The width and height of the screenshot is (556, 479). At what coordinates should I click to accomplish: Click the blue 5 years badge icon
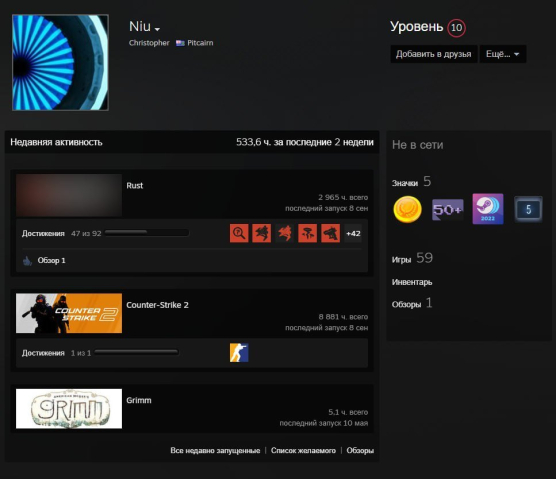(528, 209)
